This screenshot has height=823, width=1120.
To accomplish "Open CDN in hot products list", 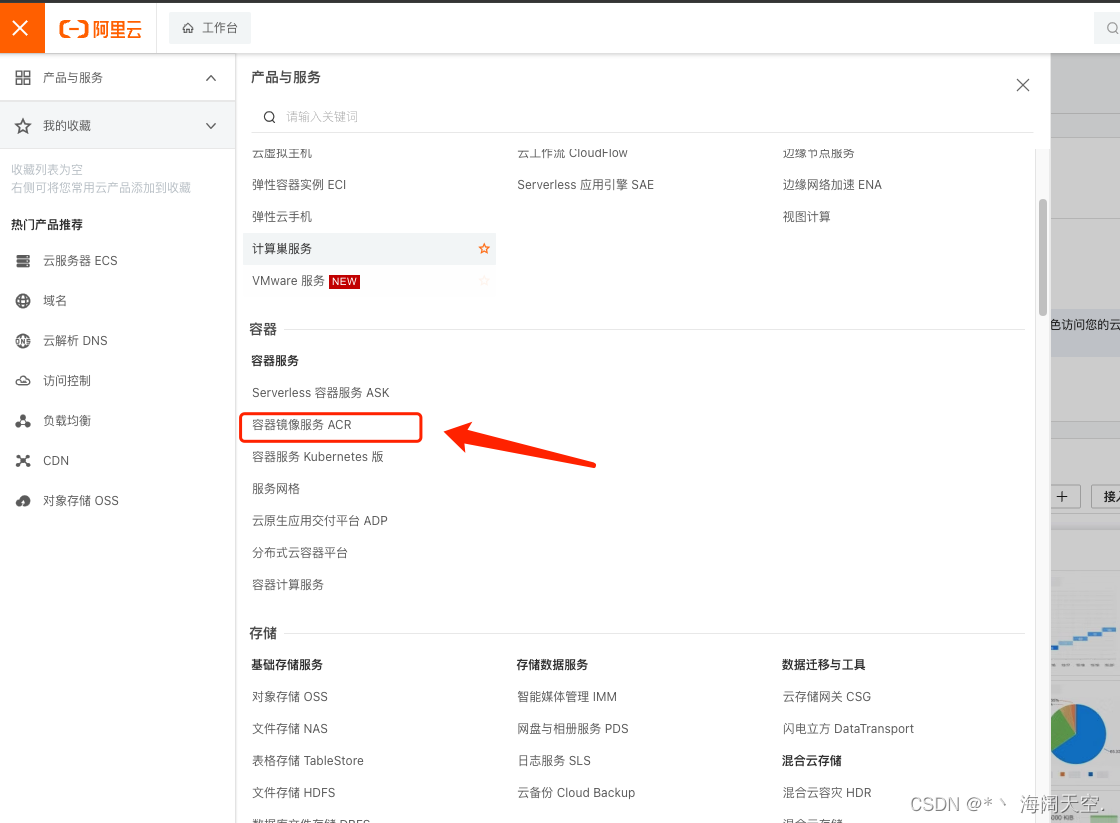I will (x=56, y=461).
